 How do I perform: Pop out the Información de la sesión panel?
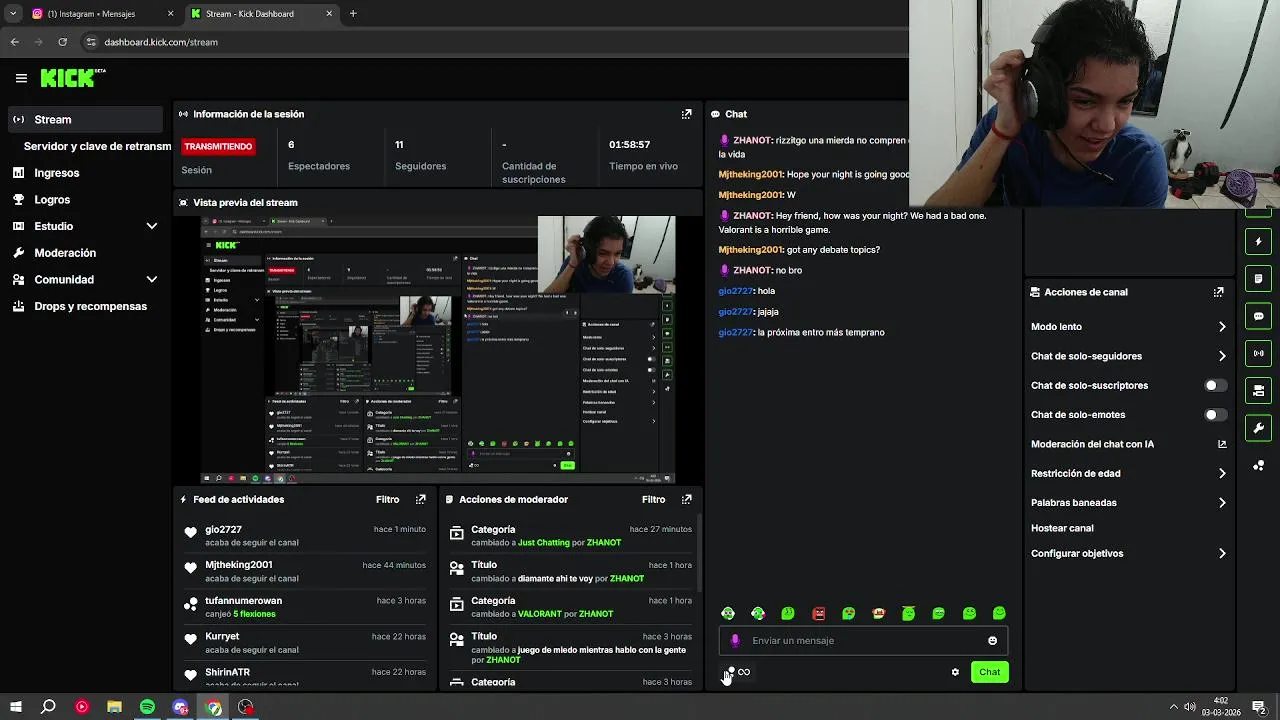pos(686,114)
